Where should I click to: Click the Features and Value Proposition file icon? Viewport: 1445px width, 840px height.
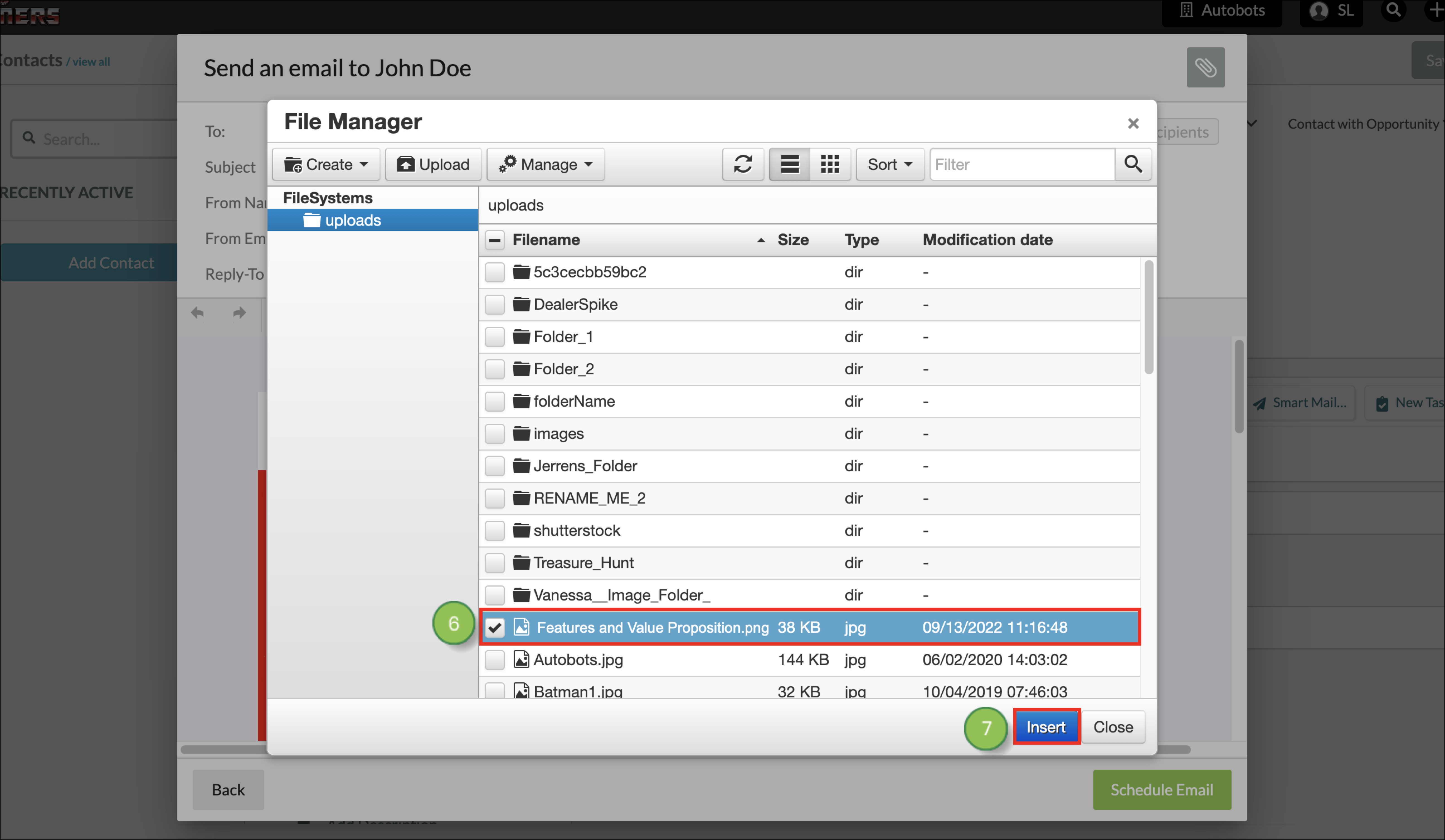[x=521, y=627]
